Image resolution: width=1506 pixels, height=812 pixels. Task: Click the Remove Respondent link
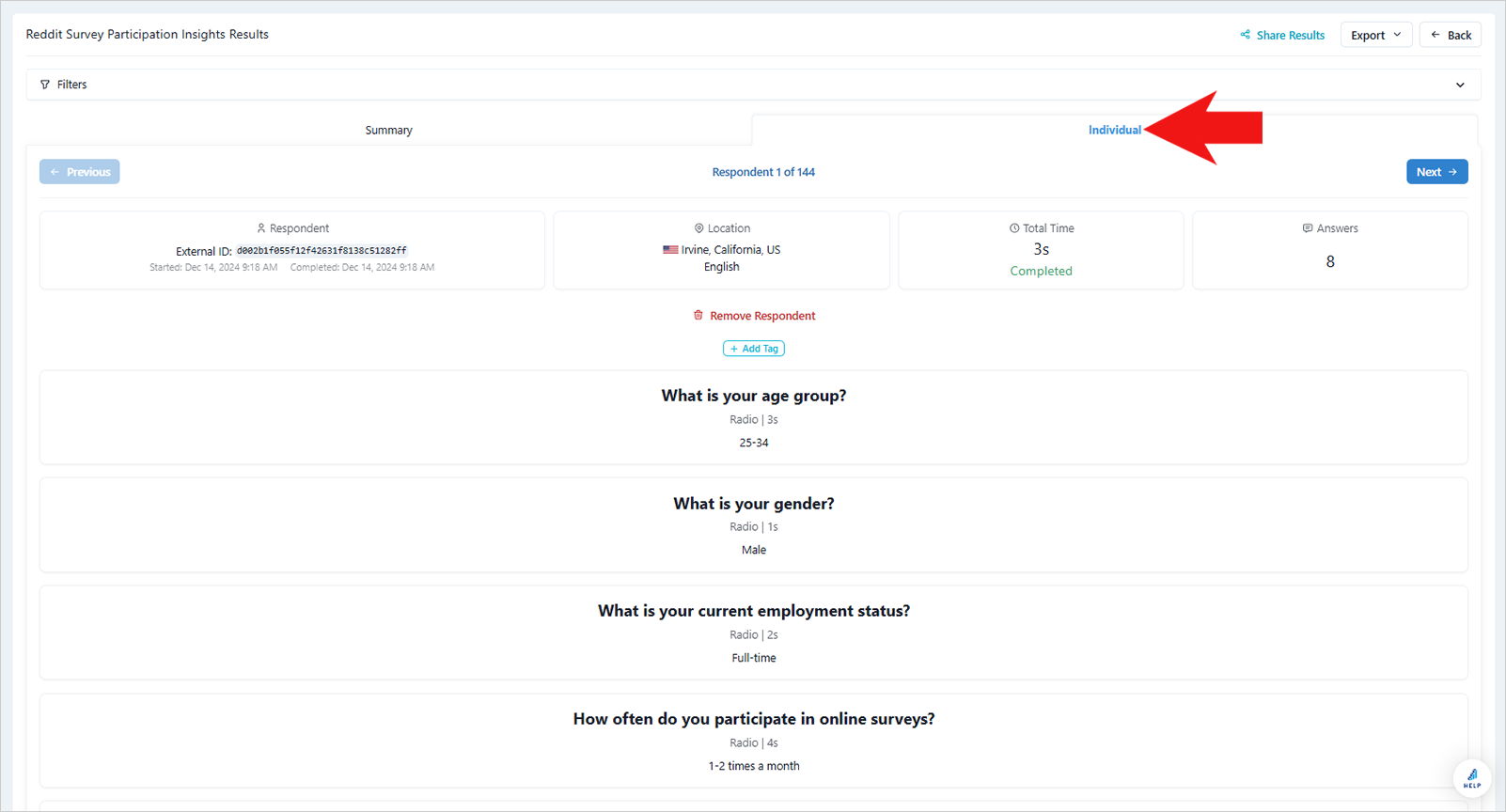[754, 316]
